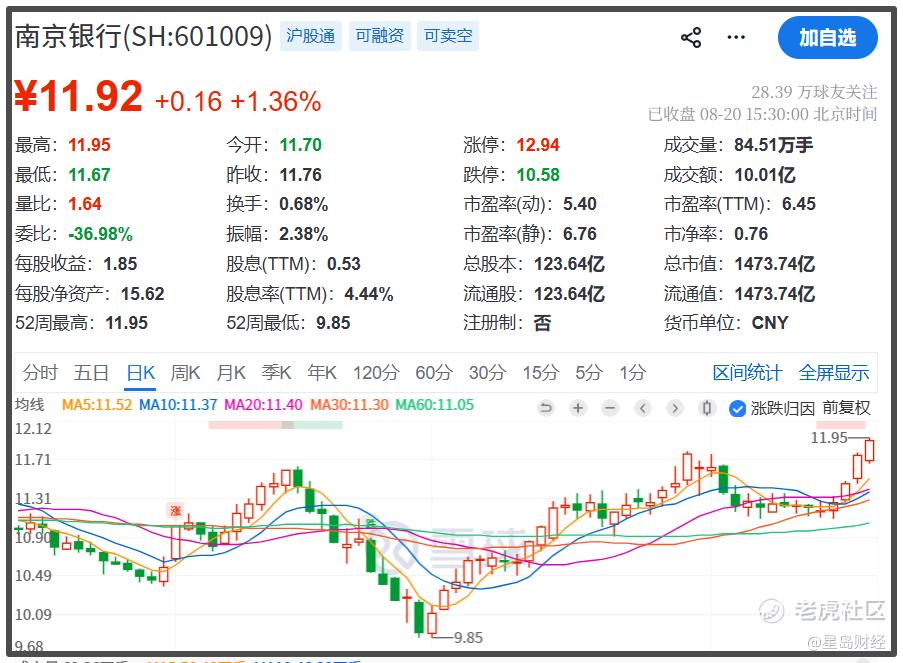Click the MA60:11.05 indicator label
The height and width of the screenshot is (663, 903).
[x=434, y=405]
